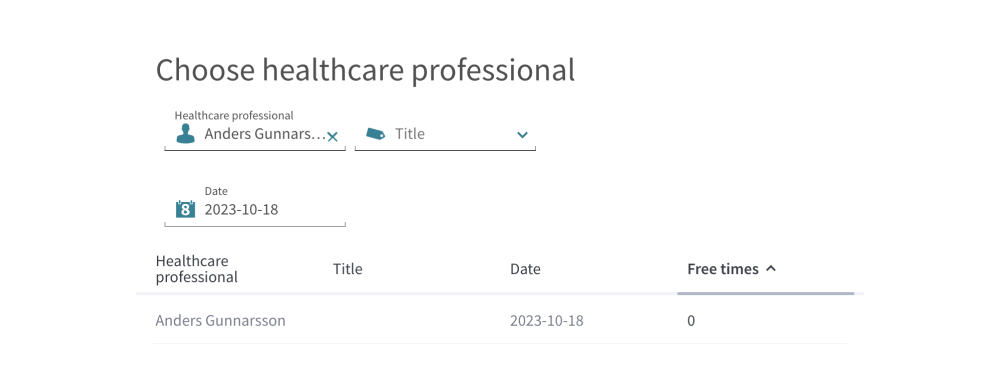Click the person icon in professional field
This screenshot has width=1000, height=373.
(185, 133)
